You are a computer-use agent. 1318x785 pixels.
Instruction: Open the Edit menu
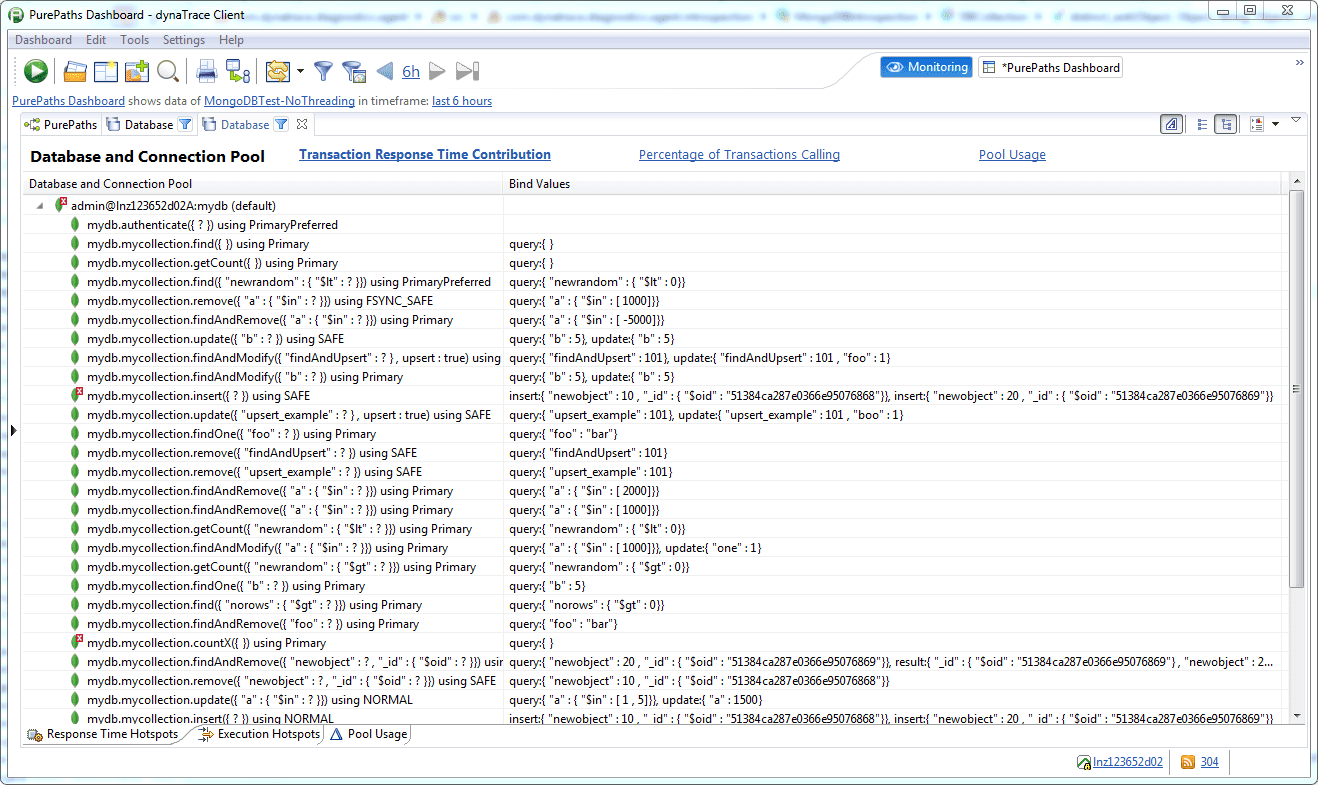96,40
